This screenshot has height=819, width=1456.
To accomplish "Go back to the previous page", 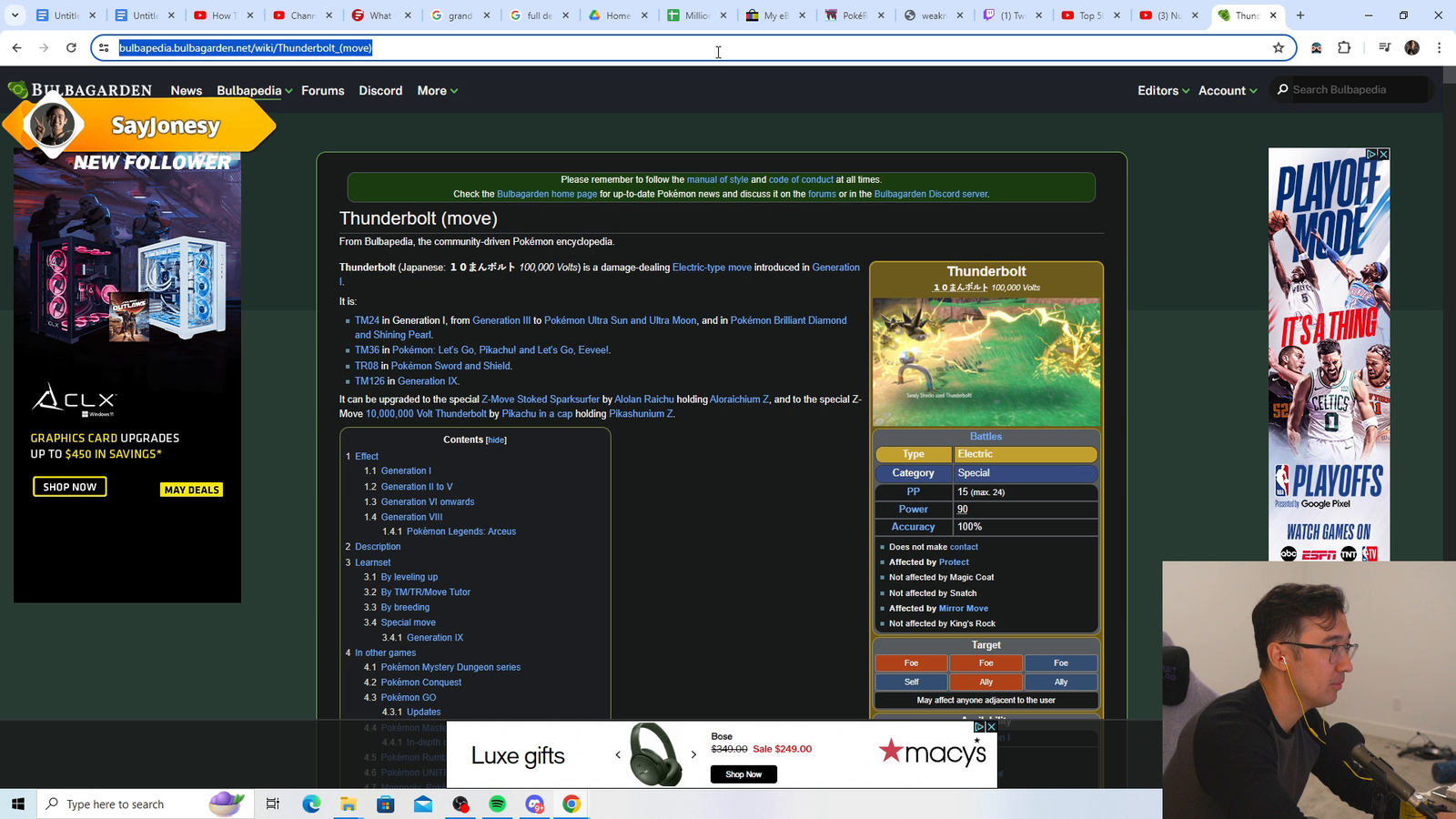I will [x=16, y=47].
